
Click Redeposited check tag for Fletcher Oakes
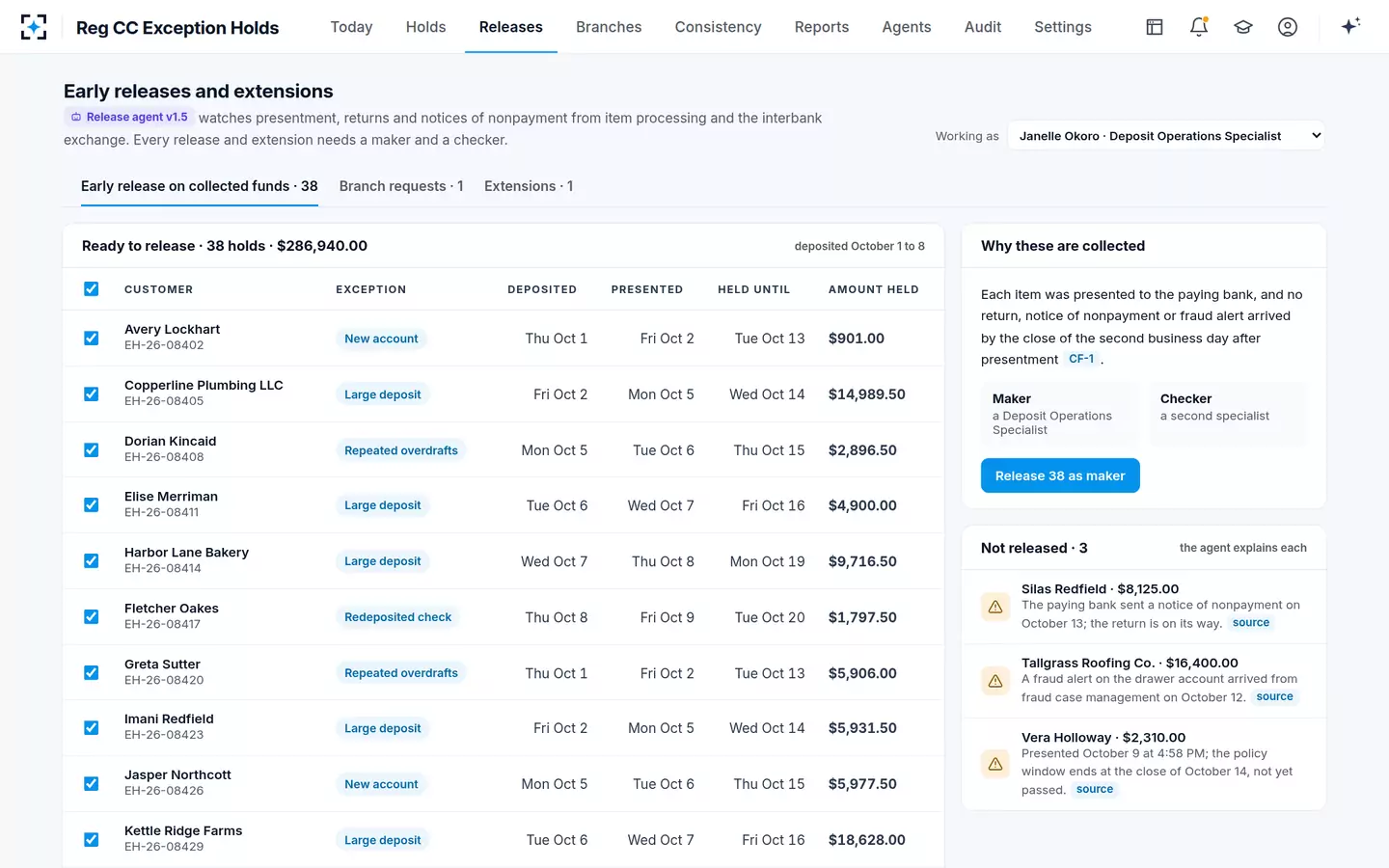397,617
